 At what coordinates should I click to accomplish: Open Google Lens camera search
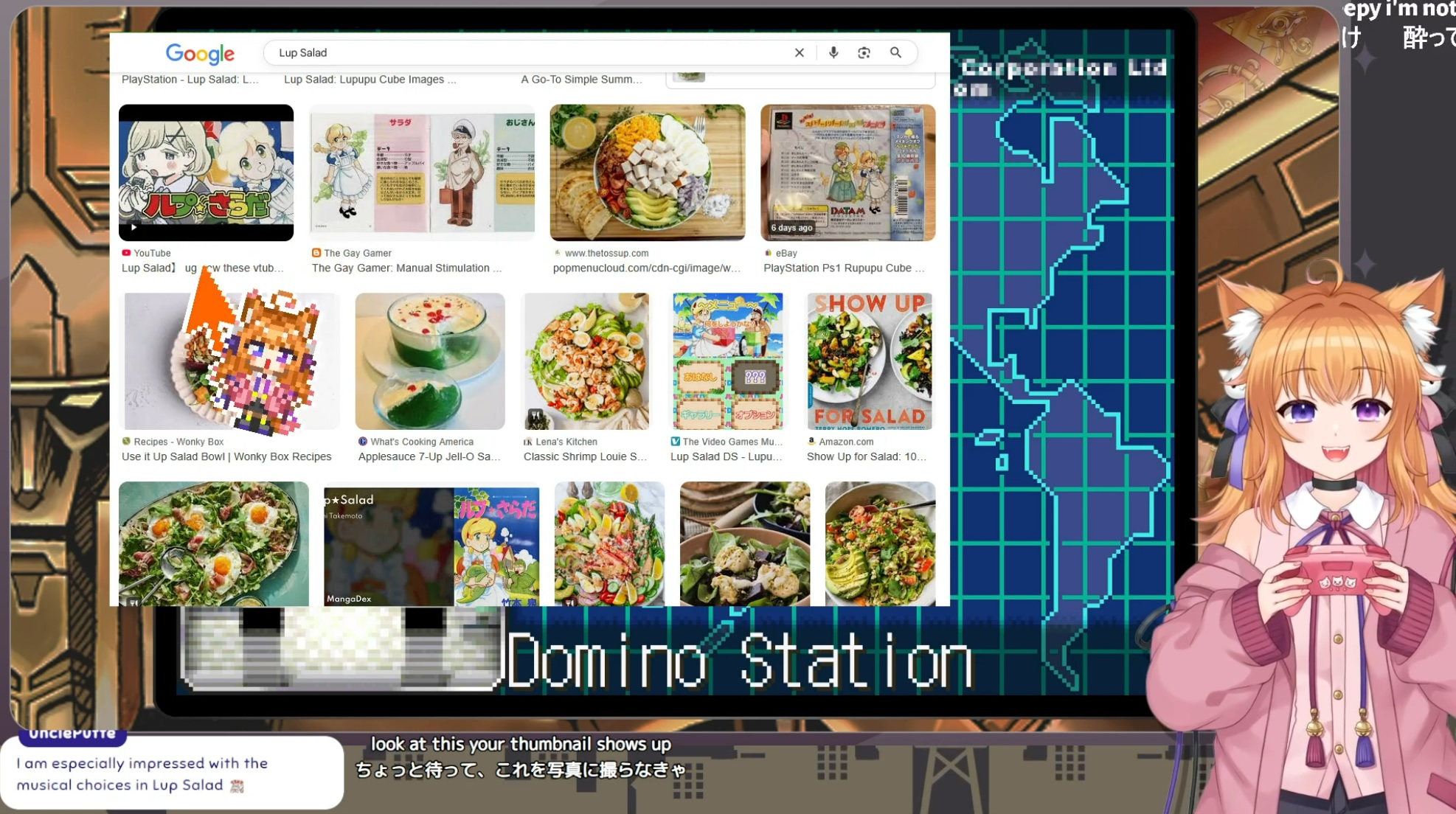864,53
